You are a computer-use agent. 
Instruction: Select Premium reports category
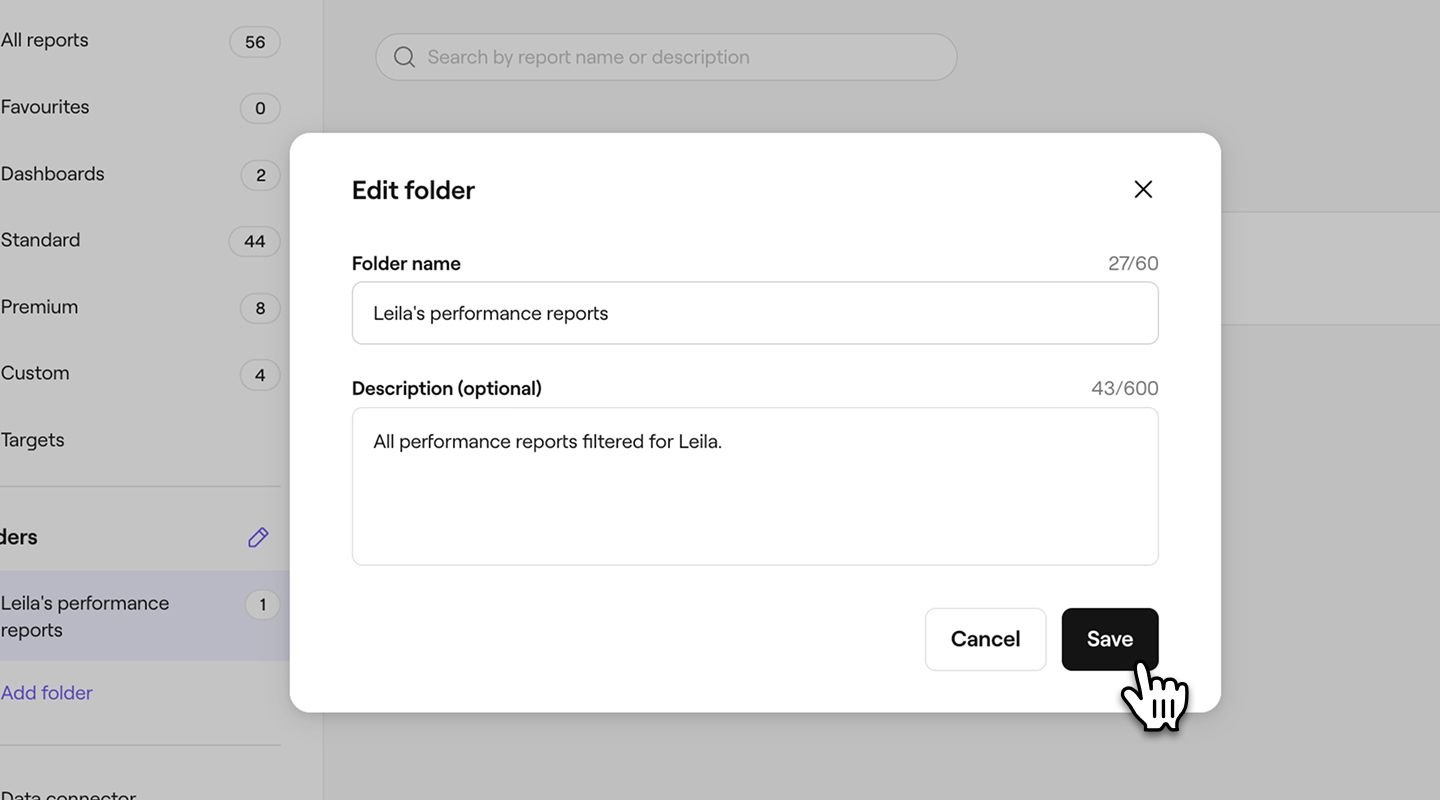click(x=40, y=307)
